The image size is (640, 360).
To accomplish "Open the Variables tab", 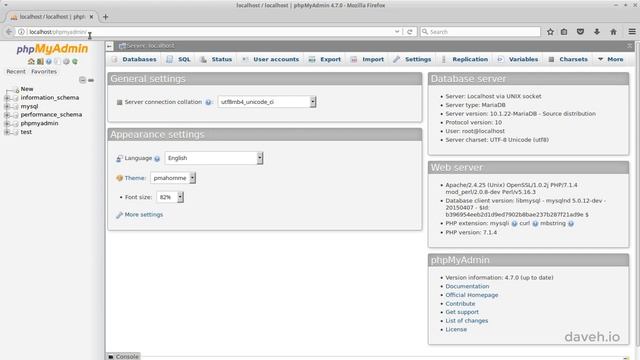I will (518, 59).
